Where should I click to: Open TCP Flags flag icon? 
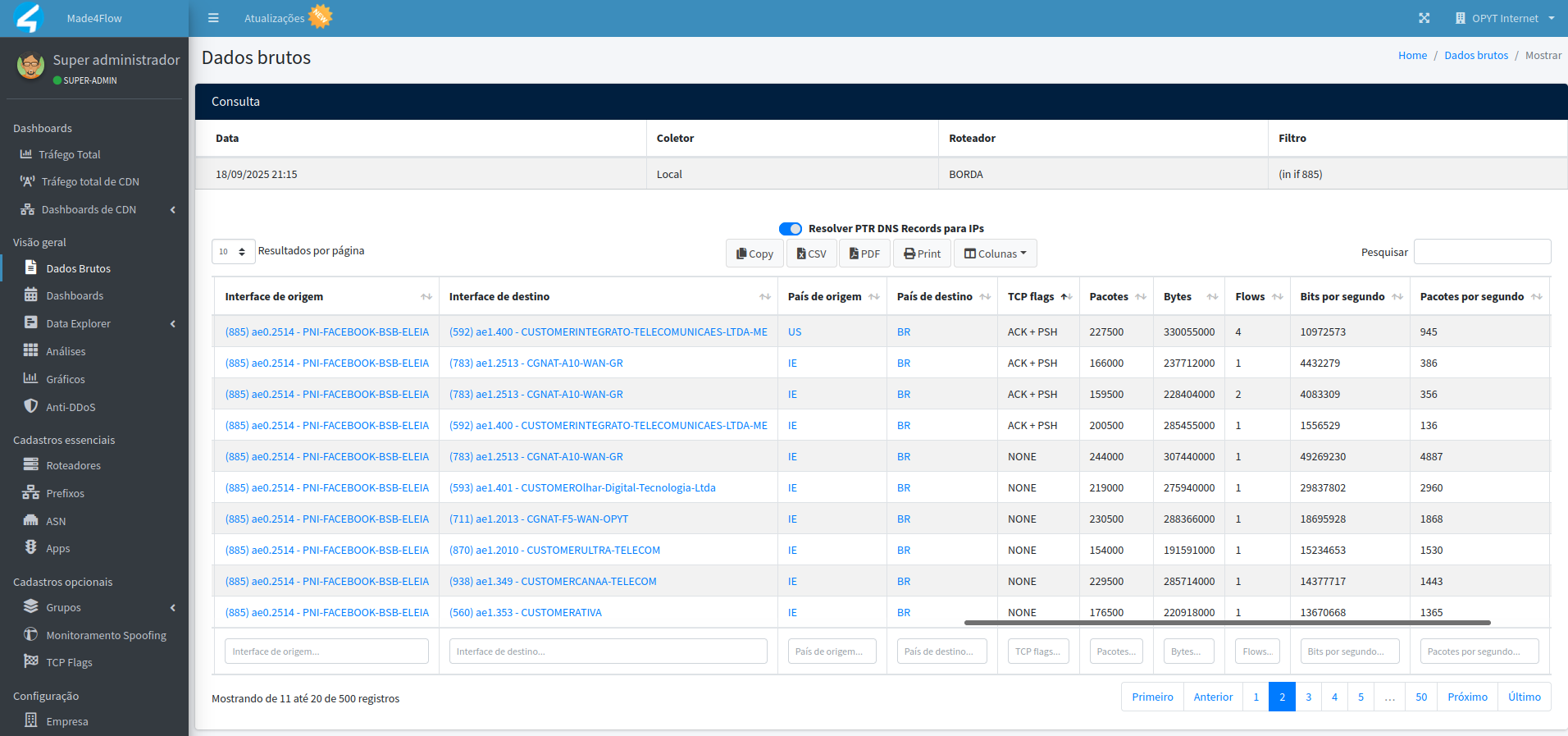[31, 661]
